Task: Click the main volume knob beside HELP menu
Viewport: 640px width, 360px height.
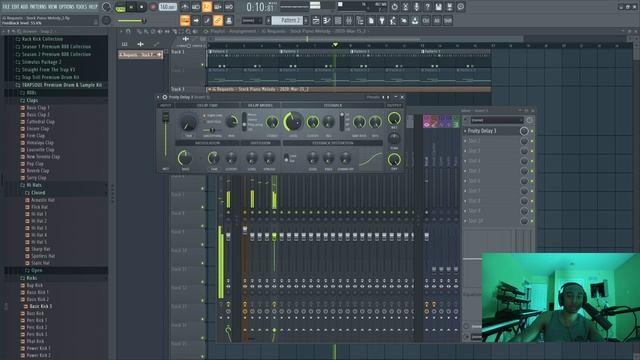Action: (x=107, y=7)
